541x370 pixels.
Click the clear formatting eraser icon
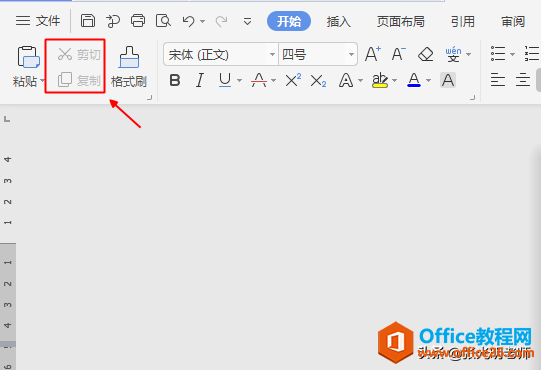425,54
